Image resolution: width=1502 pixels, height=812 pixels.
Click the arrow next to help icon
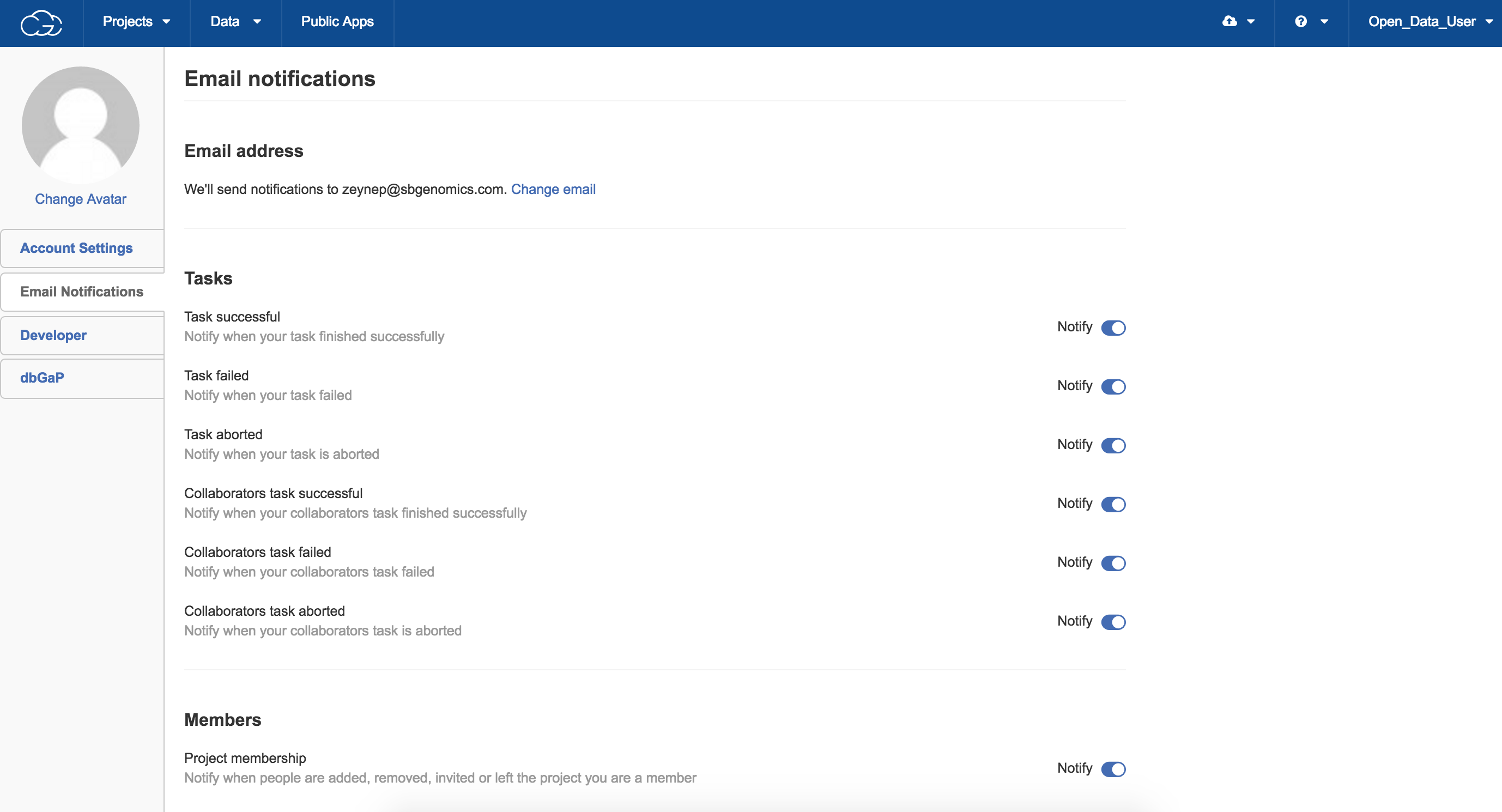tap(1324, 22)
